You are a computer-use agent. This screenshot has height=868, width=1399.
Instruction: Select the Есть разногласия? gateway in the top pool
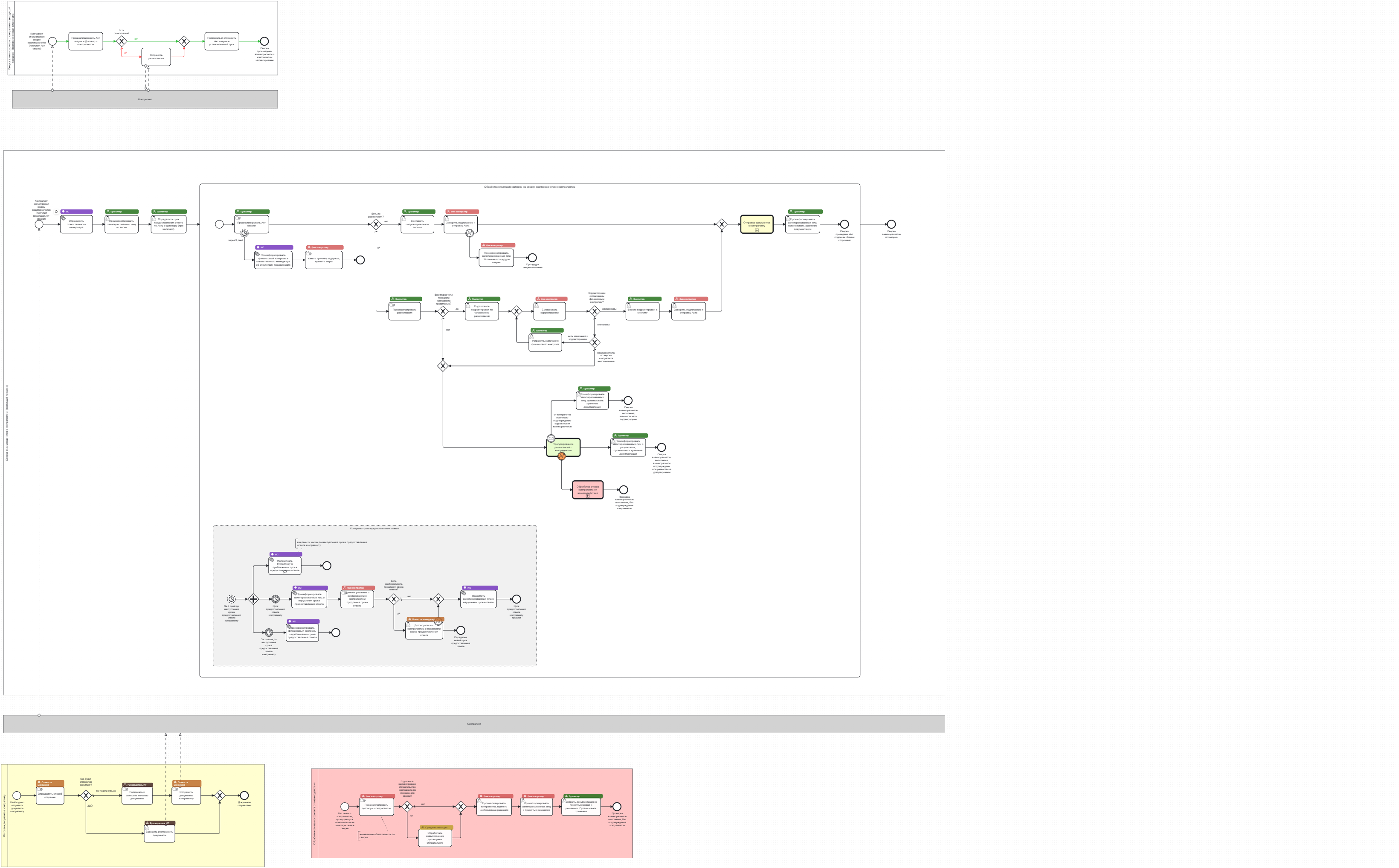tap(122, 41)
